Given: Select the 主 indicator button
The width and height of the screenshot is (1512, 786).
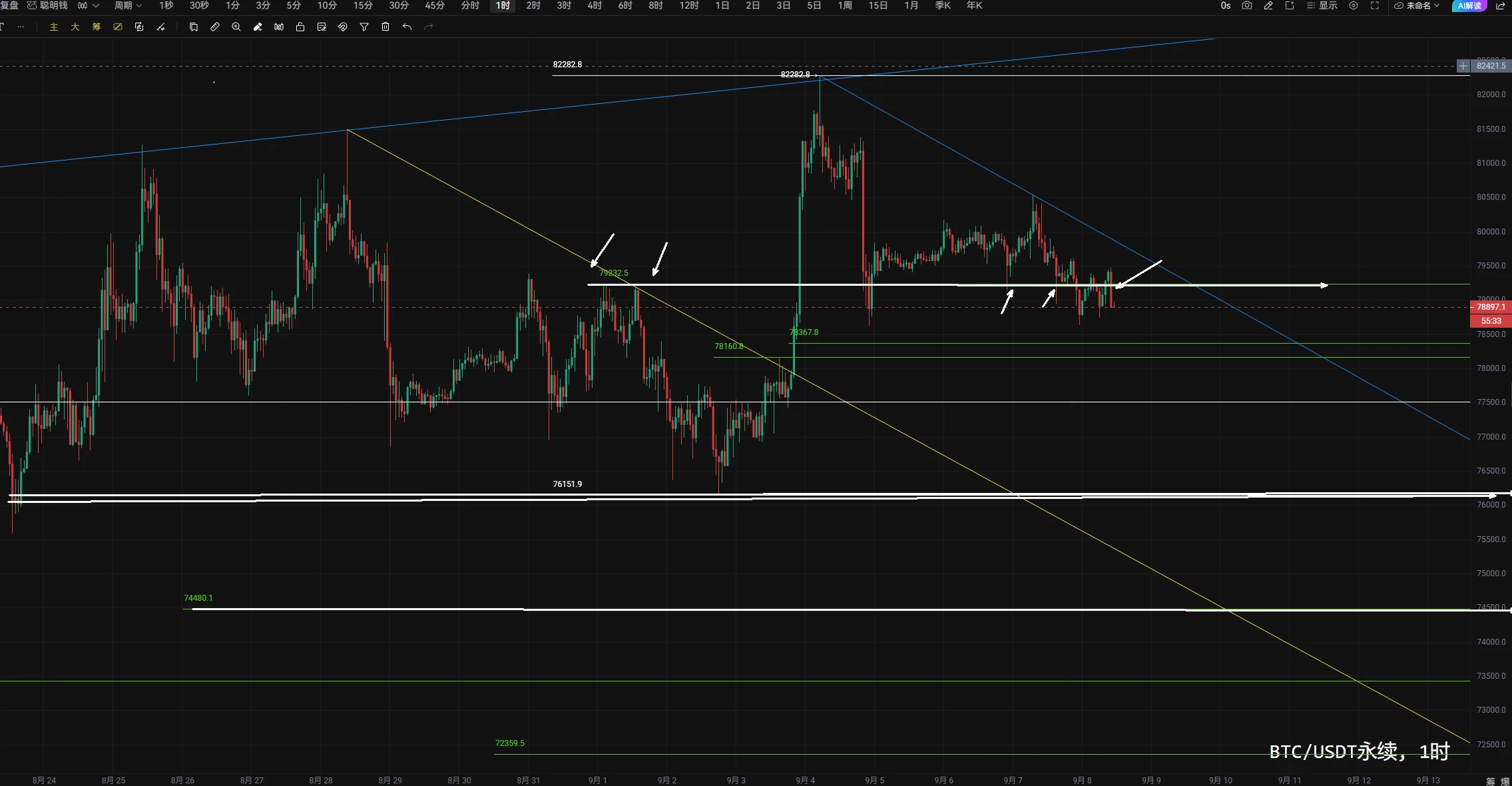Looking at the screenshot, I should pyautogui.click(x=54, y=27).
